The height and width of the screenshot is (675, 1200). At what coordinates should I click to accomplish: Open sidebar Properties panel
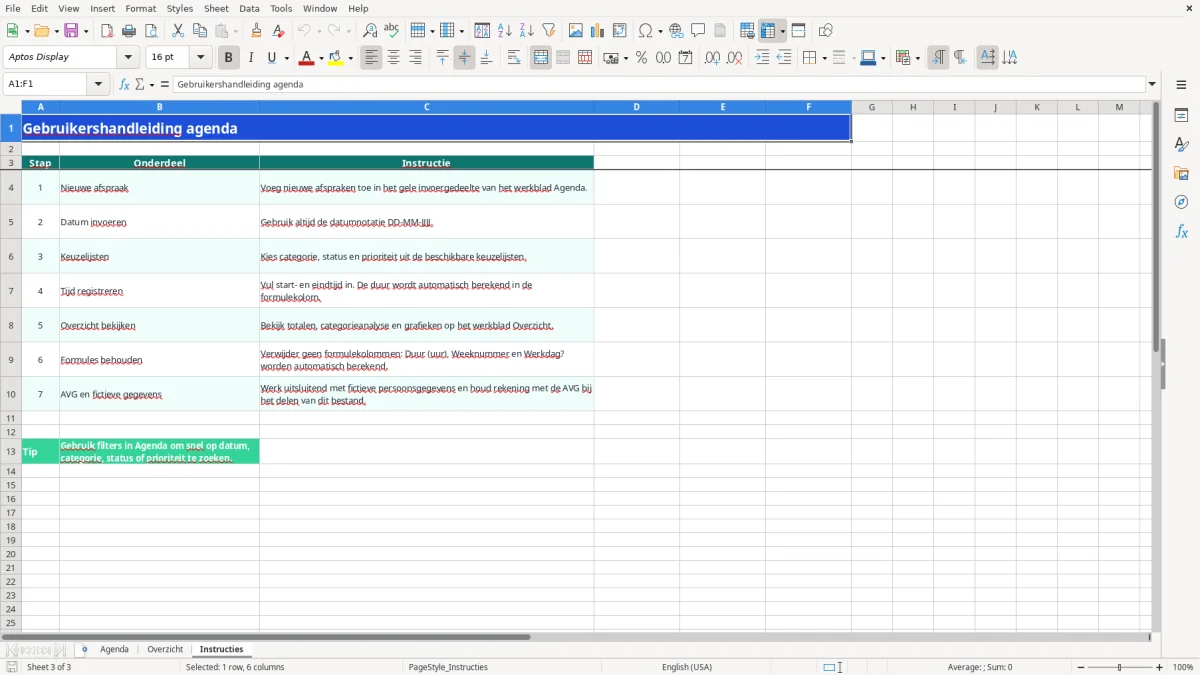click(1181, 116)
